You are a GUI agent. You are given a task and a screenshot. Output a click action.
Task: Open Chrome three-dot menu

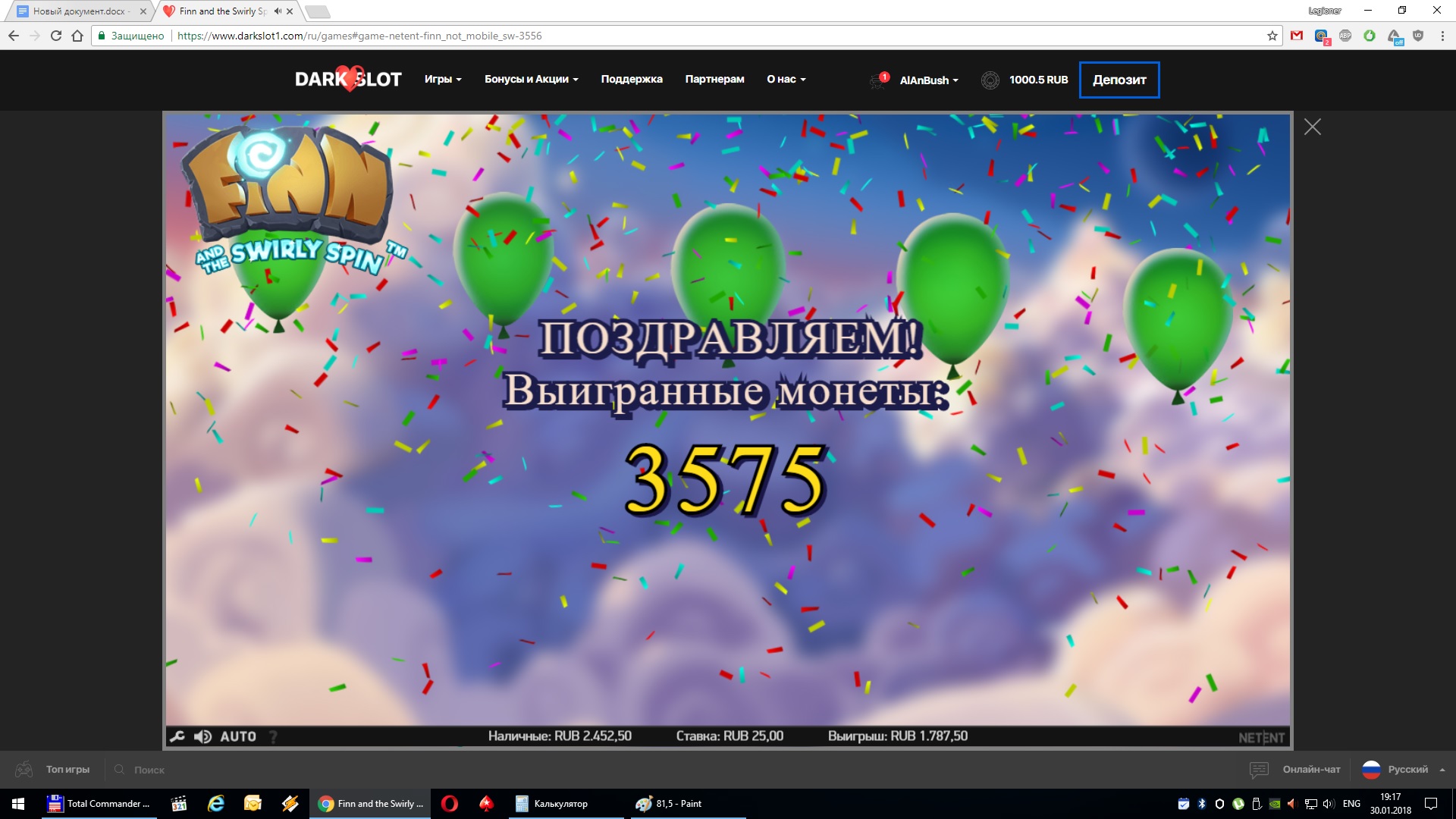tap(1442, 36)
